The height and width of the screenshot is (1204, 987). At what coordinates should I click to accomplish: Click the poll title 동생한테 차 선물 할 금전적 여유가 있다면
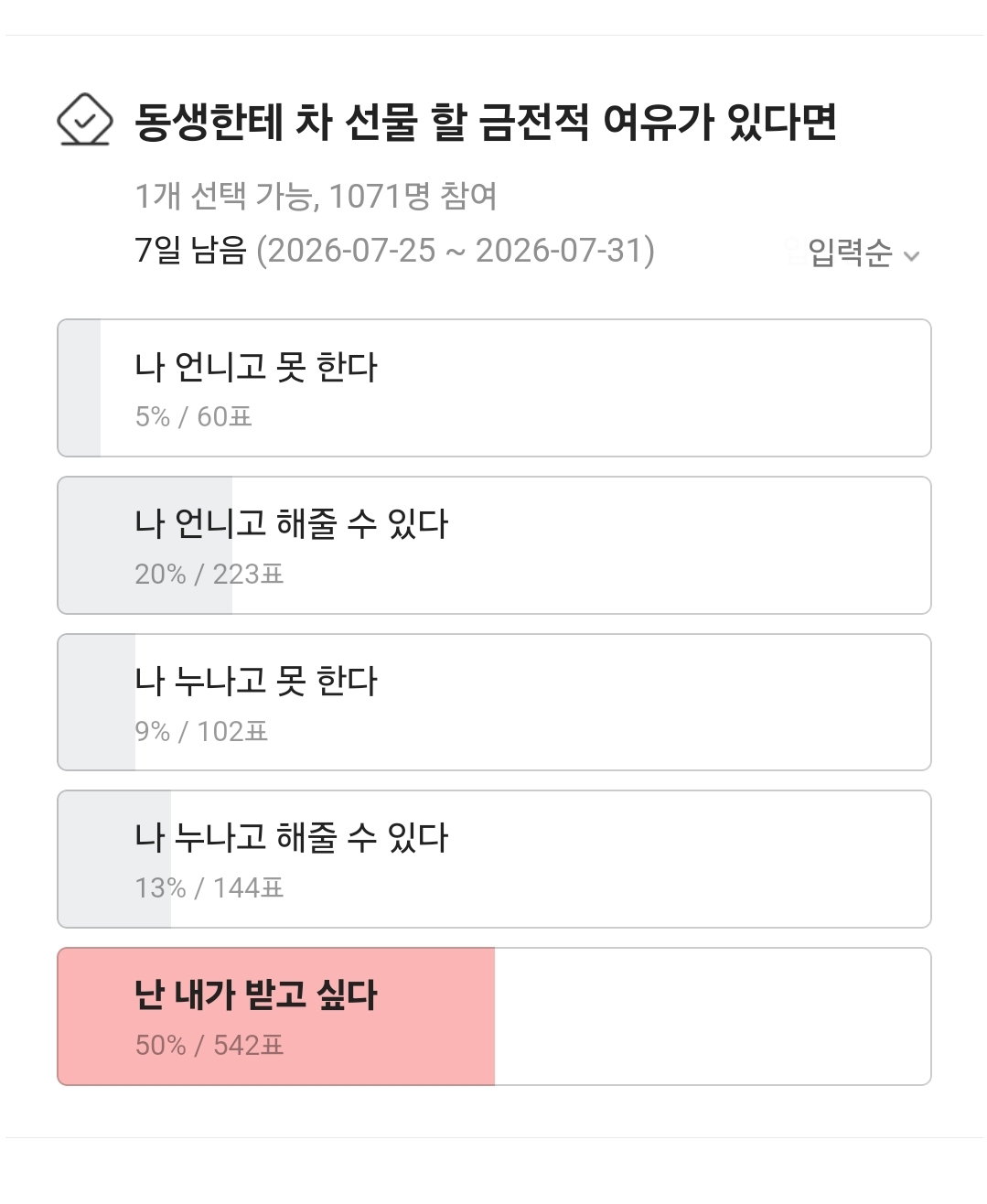[x=486, y=121]
